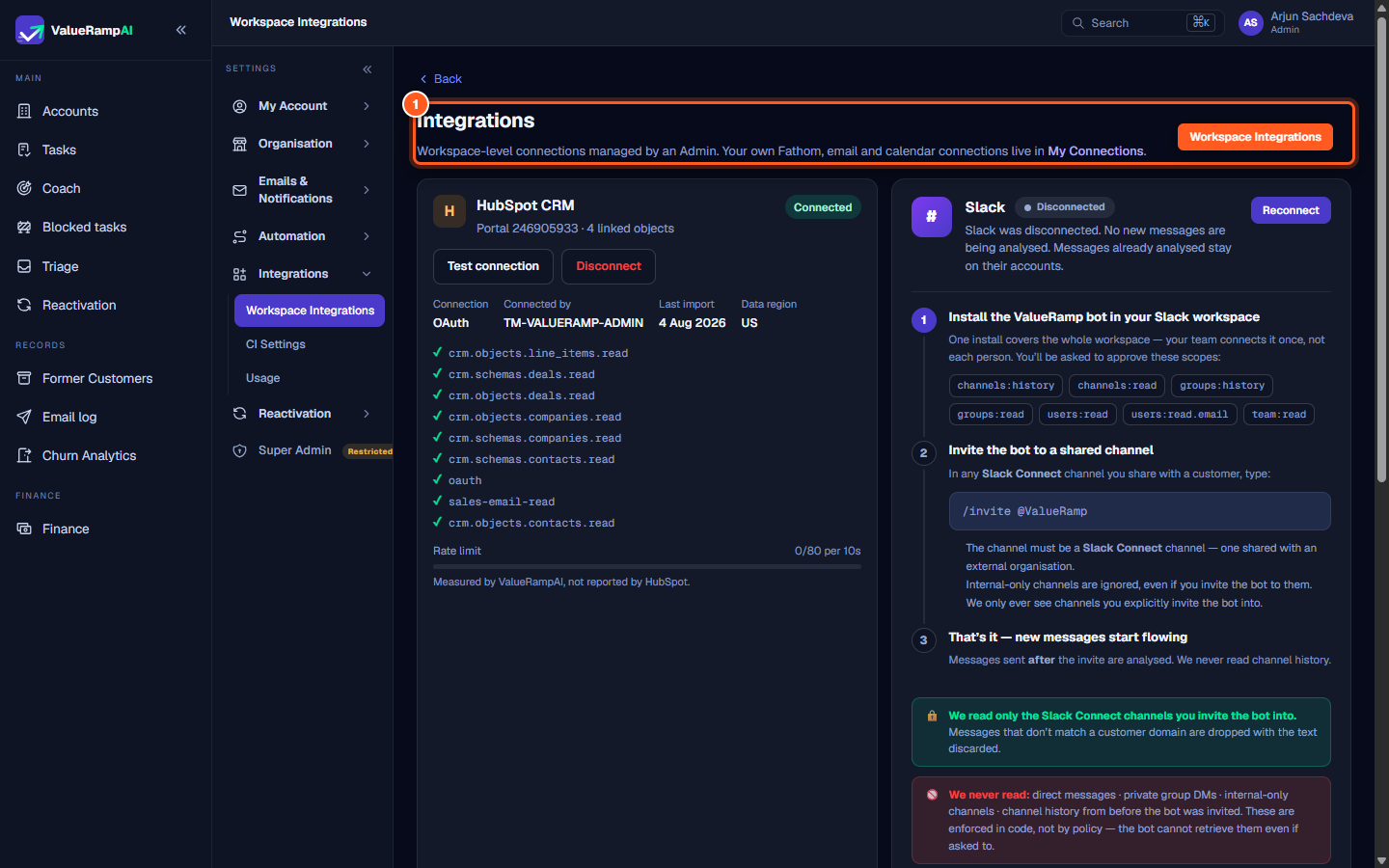
Task: Expand the settings Reactivation chevron
Action: coord(367,414)
